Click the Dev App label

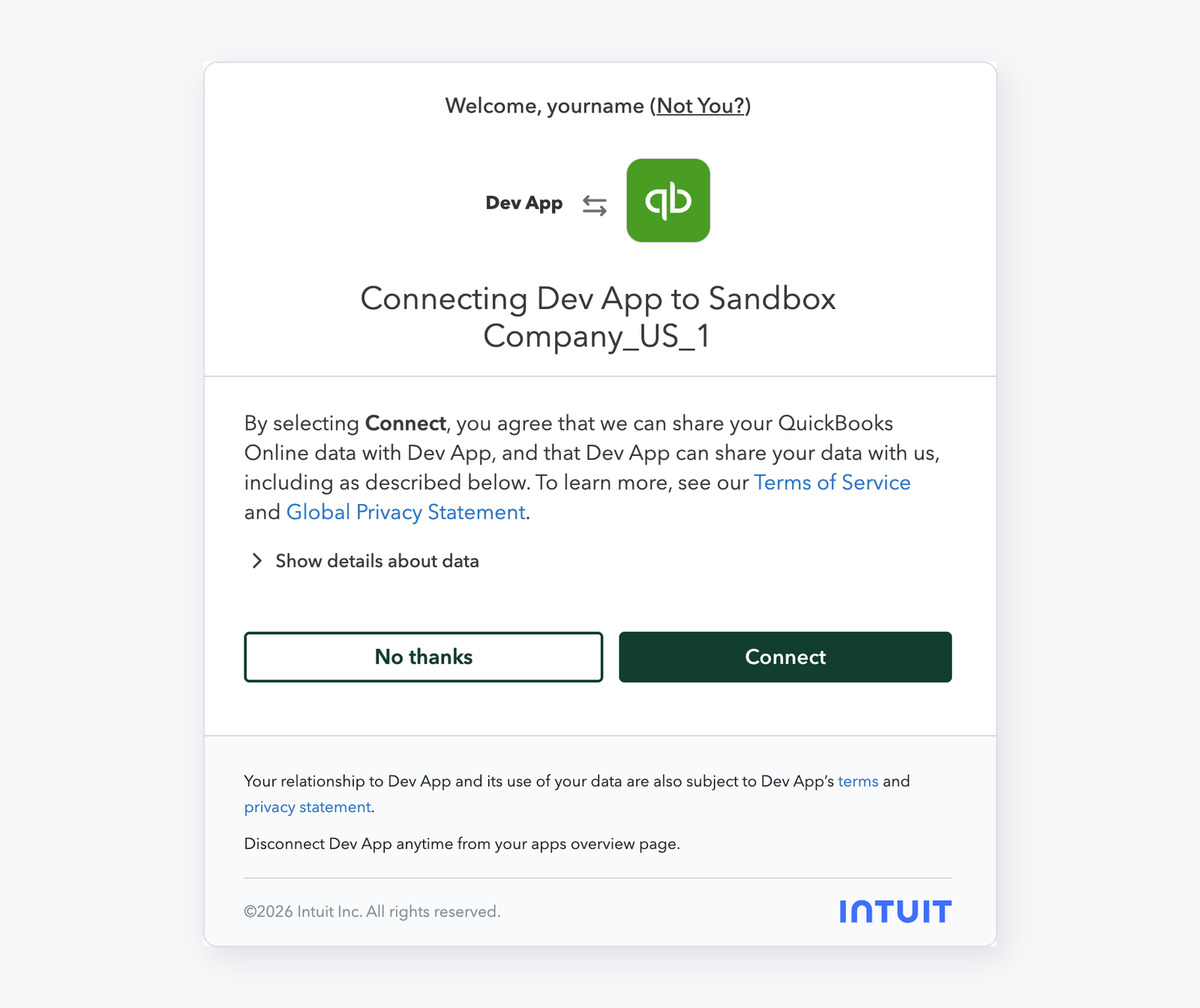[x=524, y=203]
